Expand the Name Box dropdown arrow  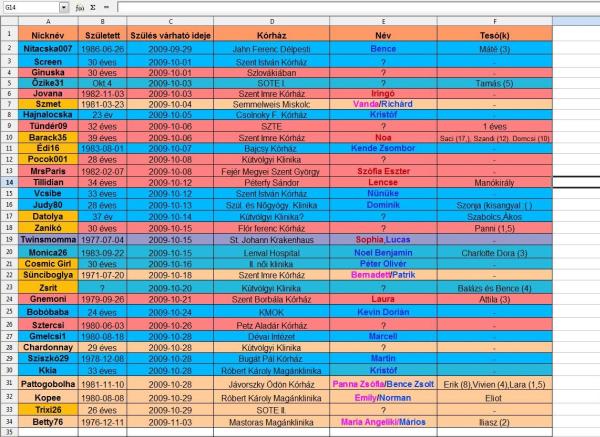click(64, 7)
